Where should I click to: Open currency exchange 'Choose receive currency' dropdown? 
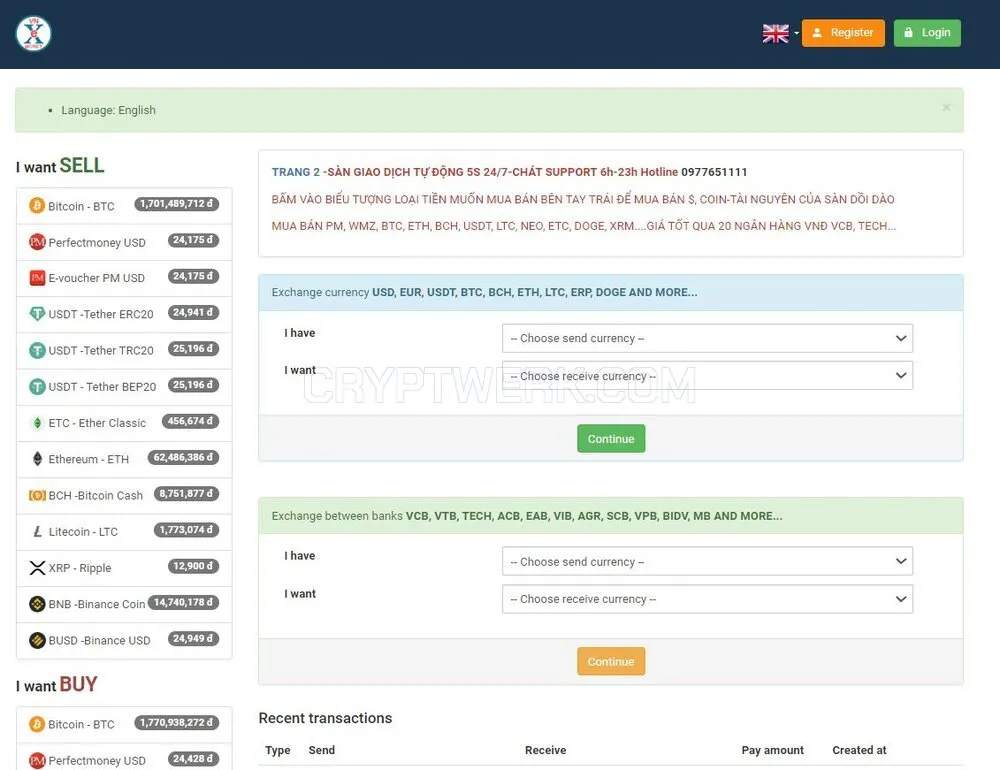pos(707,376)
